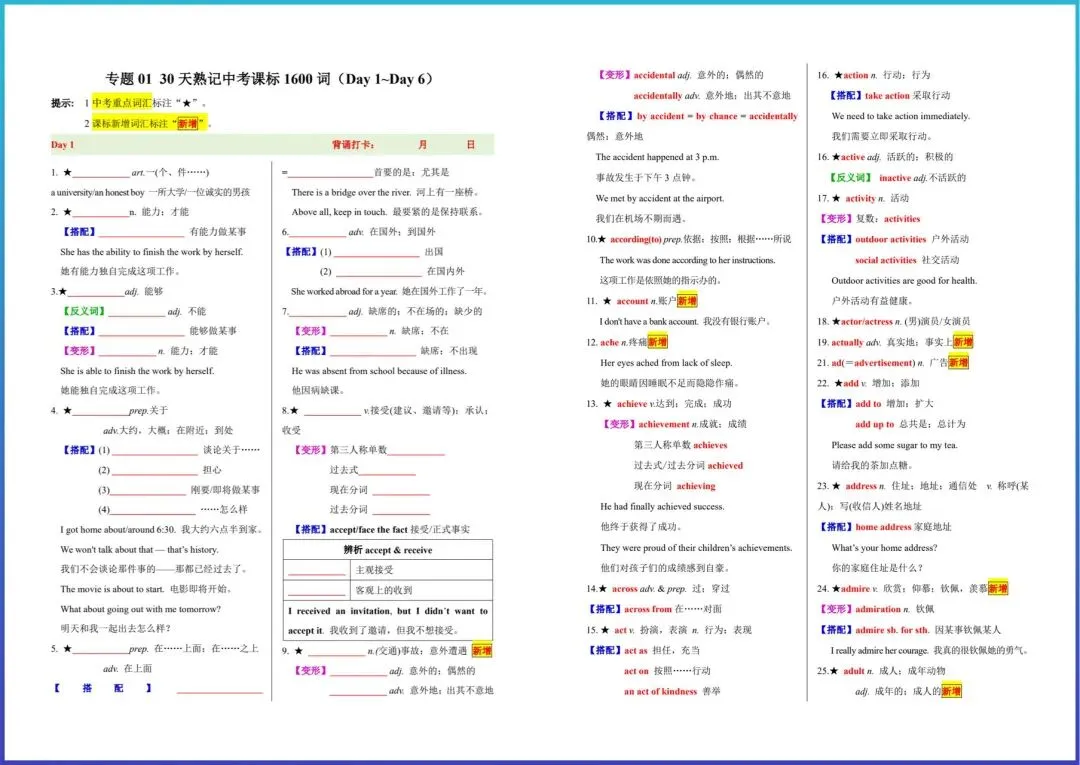Select 'We won't talk about that — that's history.'

(x=139, y=549)
